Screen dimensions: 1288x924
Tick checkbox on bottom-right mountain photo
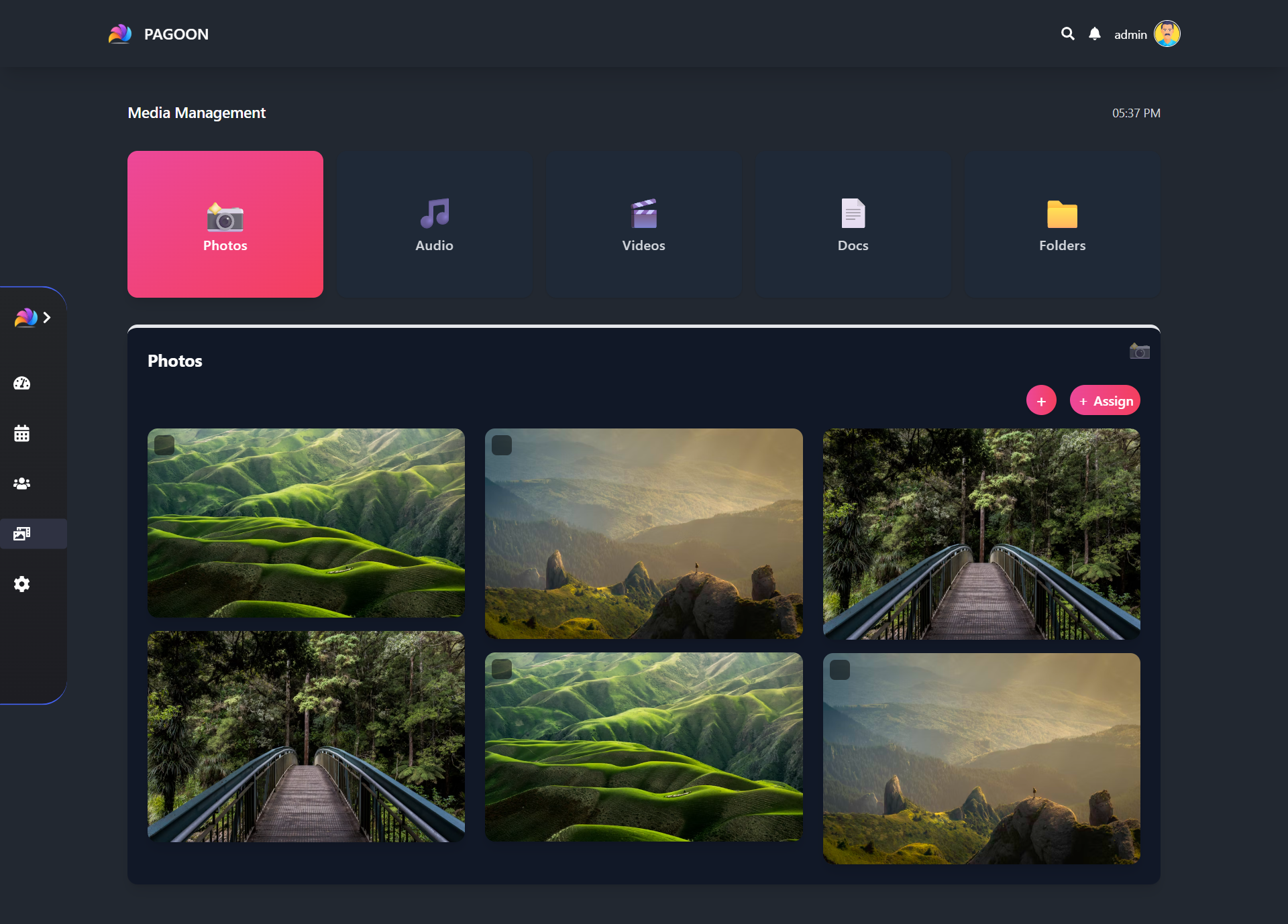tap(840, 670)
